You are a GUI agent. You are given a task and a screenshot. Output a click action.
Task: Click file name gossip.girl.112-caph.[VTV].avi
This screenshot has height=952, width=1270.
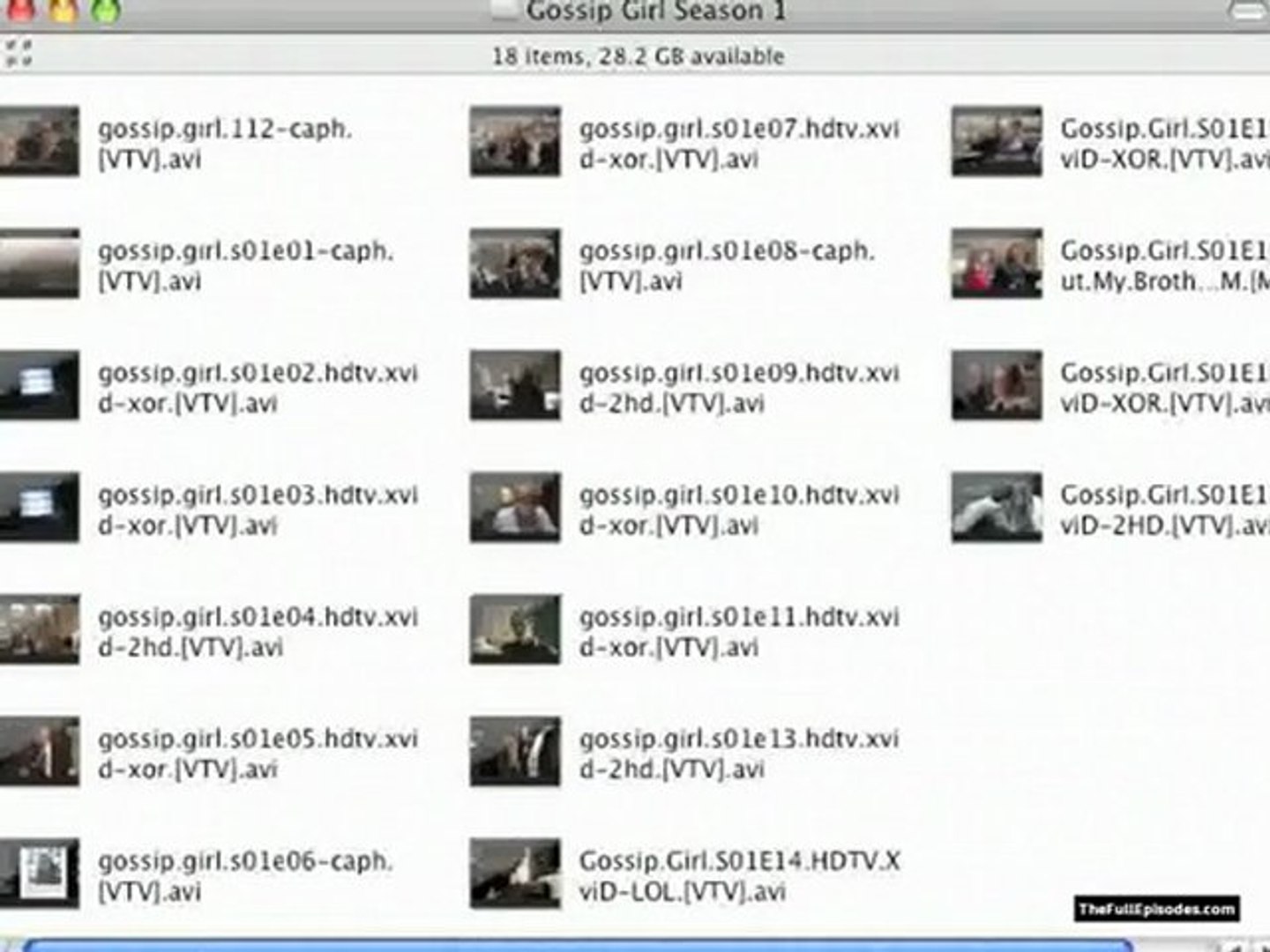click(x=225, y=143)
